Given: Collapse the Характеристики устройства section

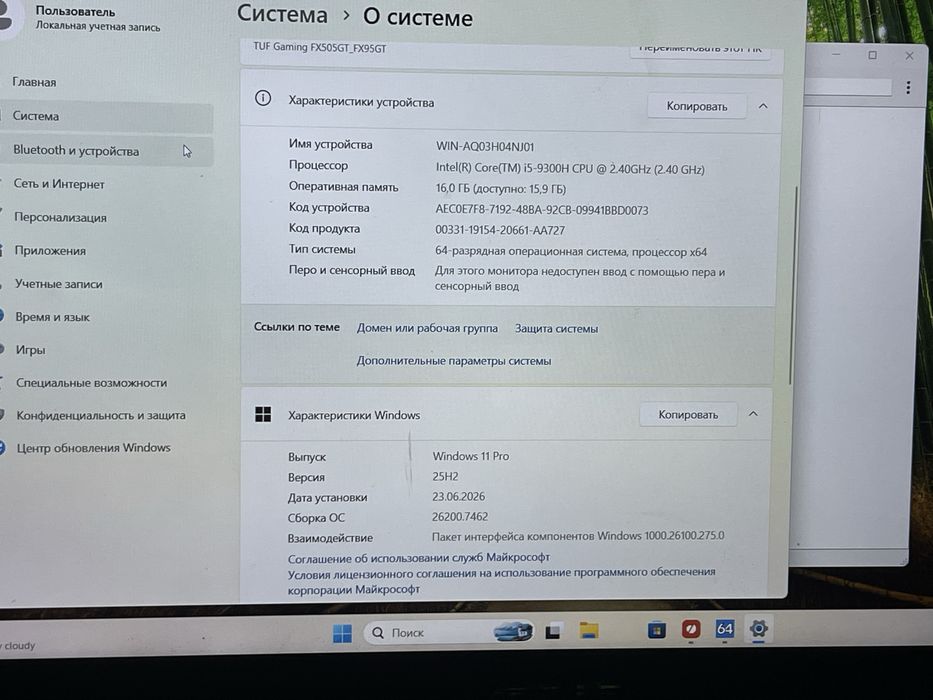Looking at the screenshot, I should click(x=763, y=106).
